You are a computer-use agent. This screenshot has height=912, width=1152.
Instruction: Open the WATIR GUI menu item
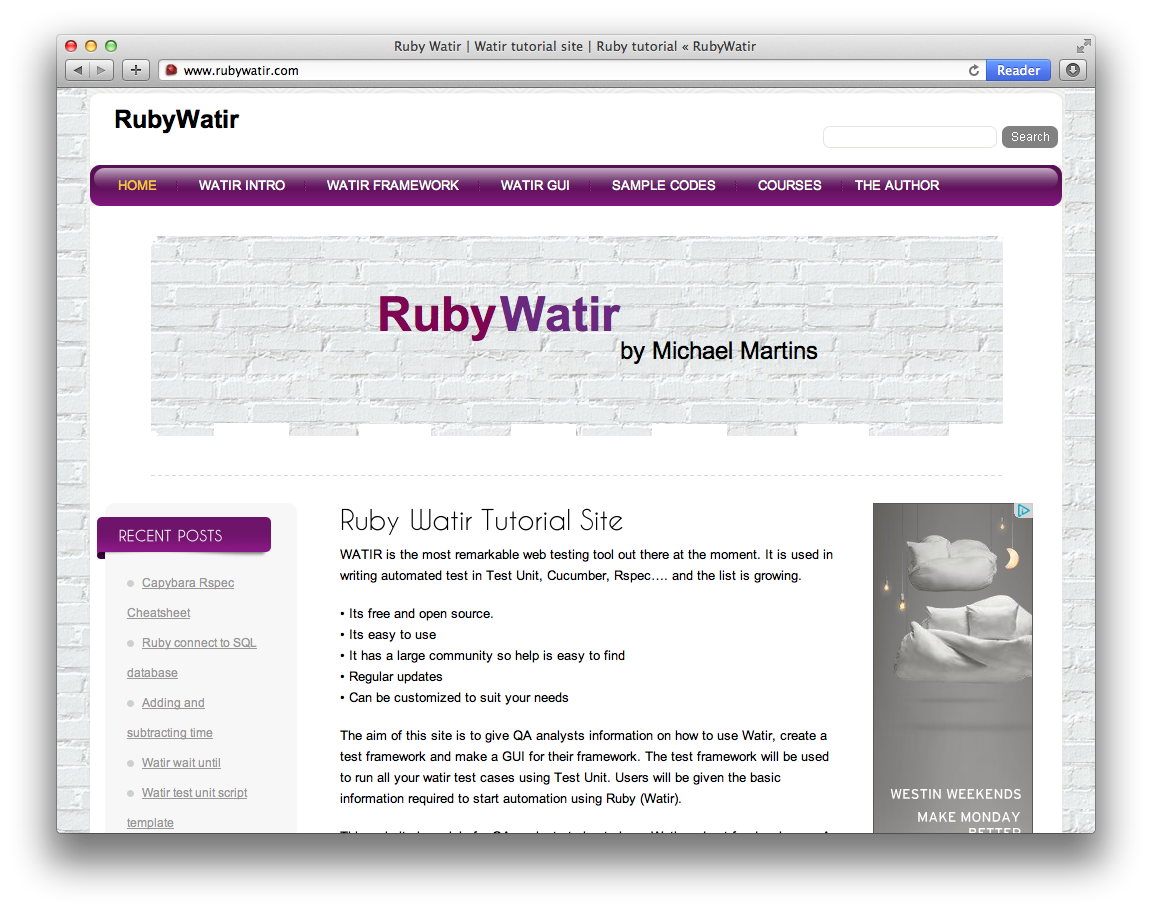click(x=535, y=185)
